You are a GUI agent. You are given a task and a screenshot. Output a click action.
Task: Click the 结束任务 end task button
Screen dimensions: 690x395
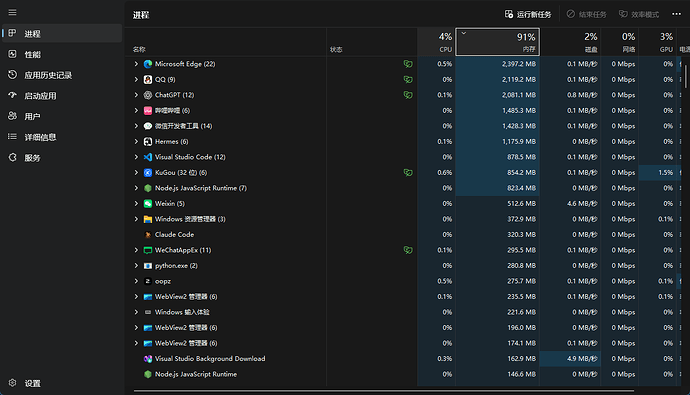pyautogui.click(x=586, y=15)
